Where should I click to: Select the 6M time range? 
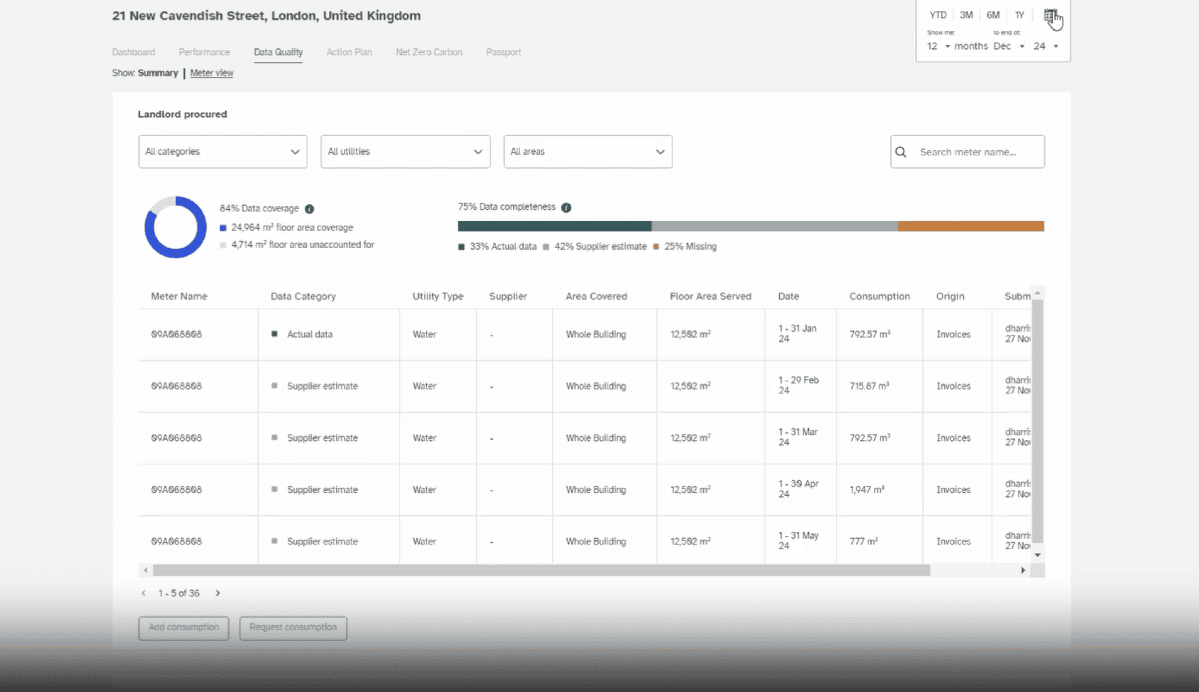pyautogui.click(x=993, y=15)
